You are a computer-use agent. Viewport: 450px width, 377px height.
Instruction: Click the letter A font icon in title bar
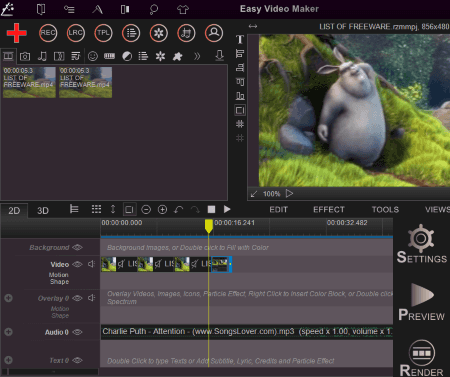tap(97, 9)
